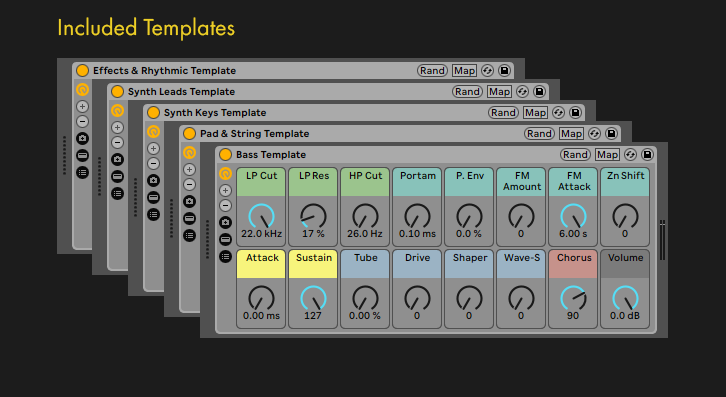This screenshot has height=397, width=726.
Task: Enable Map mode in Synth Leads Template
Action: click(x=499, y=92)
